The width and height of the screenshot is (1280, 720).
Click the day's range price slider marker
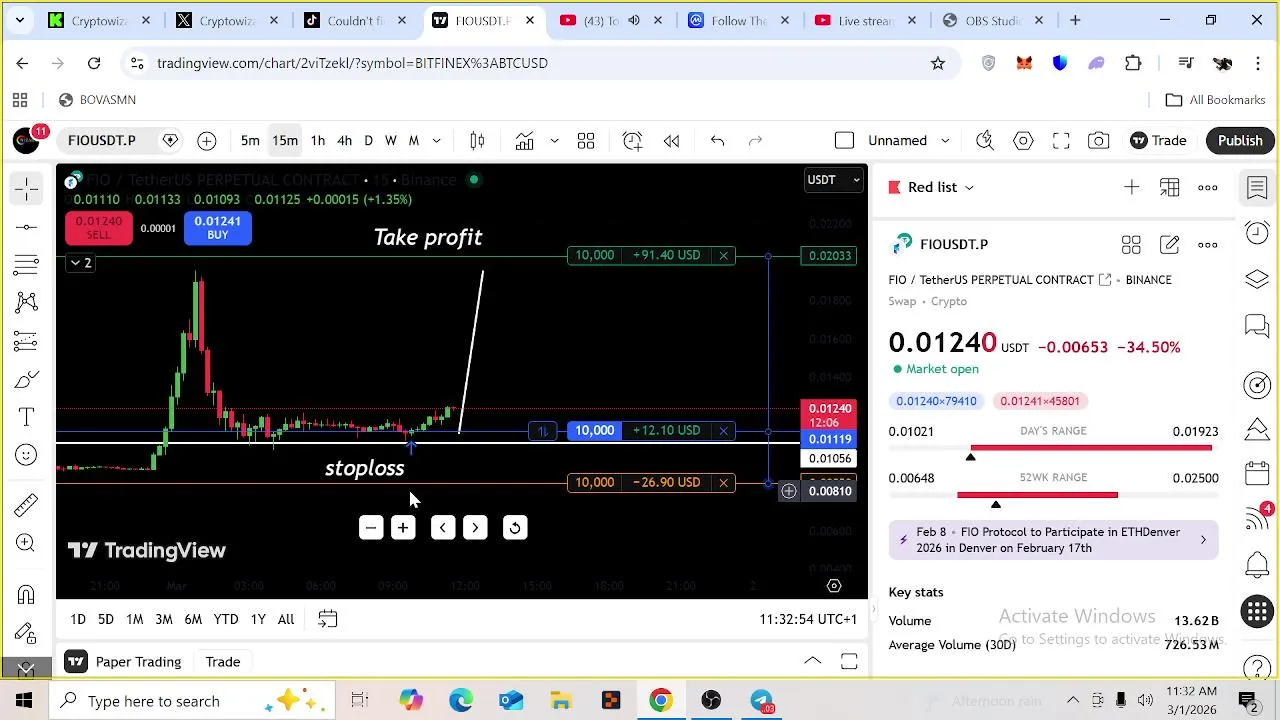pyautogui.click(x=970, y=457)
